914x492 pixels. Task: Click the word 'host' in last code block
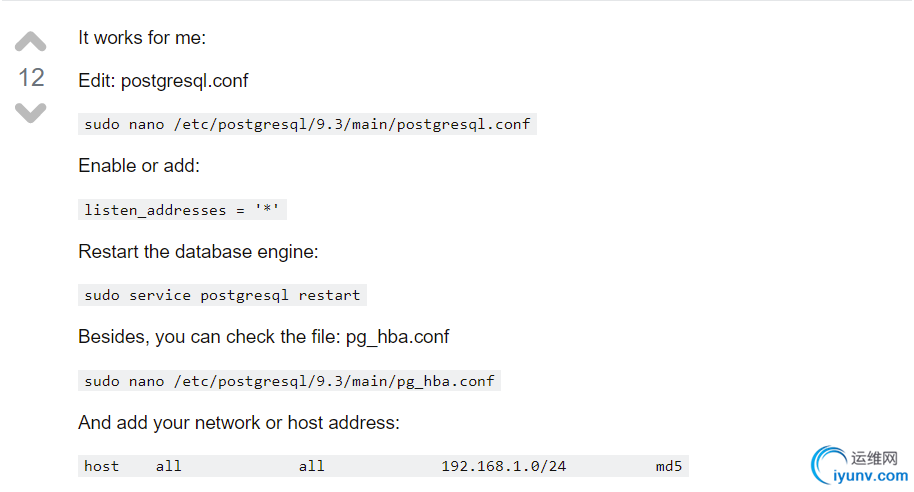[x=101, y=466]
